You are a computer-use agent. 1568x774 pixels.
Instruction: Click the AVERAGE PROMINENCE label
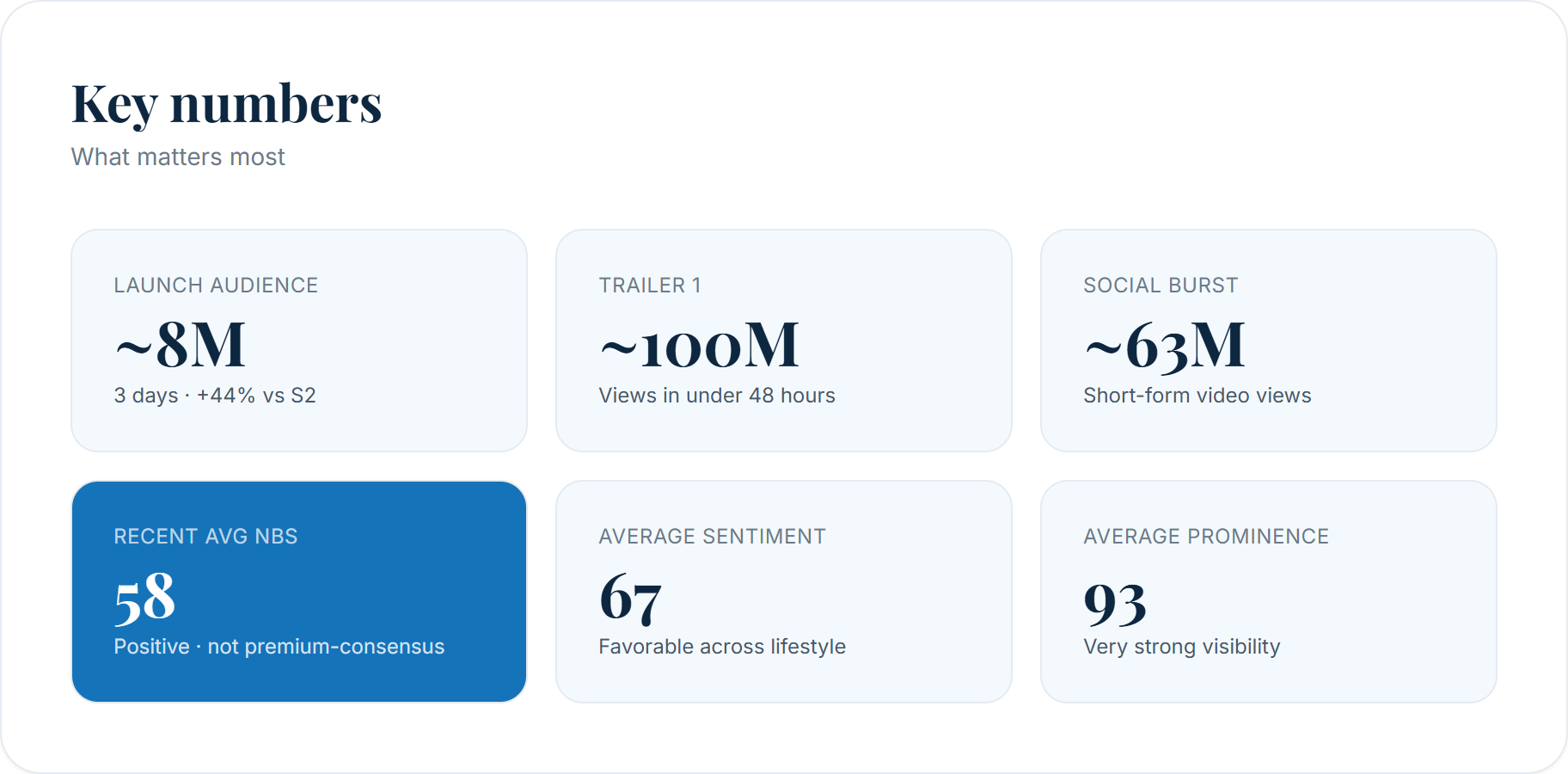click(1206, 537)
